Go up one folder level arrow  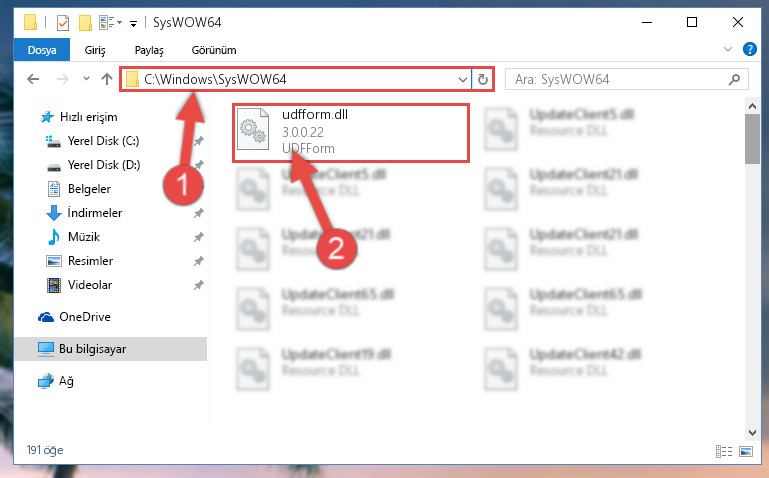107,79
